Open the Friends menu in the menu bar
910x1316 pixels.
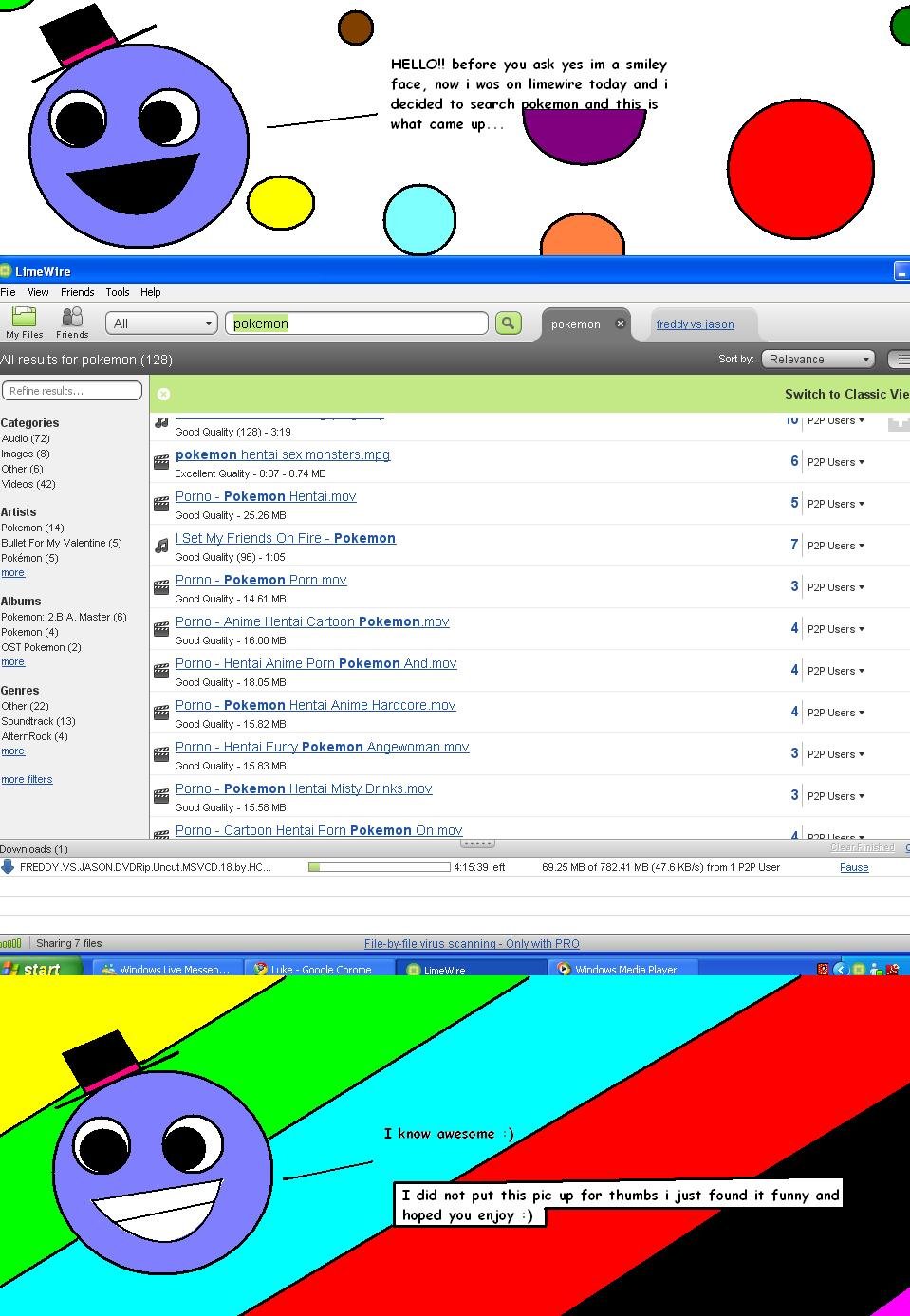(x=77, y=292)
